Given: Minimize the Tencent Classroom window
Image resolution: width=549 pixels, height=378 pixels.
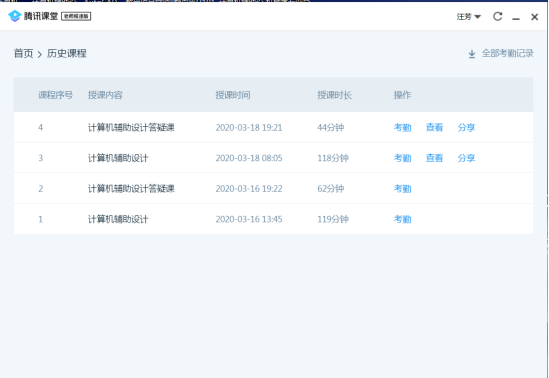Looking at the screenshot, I should (x=516, y=18).
